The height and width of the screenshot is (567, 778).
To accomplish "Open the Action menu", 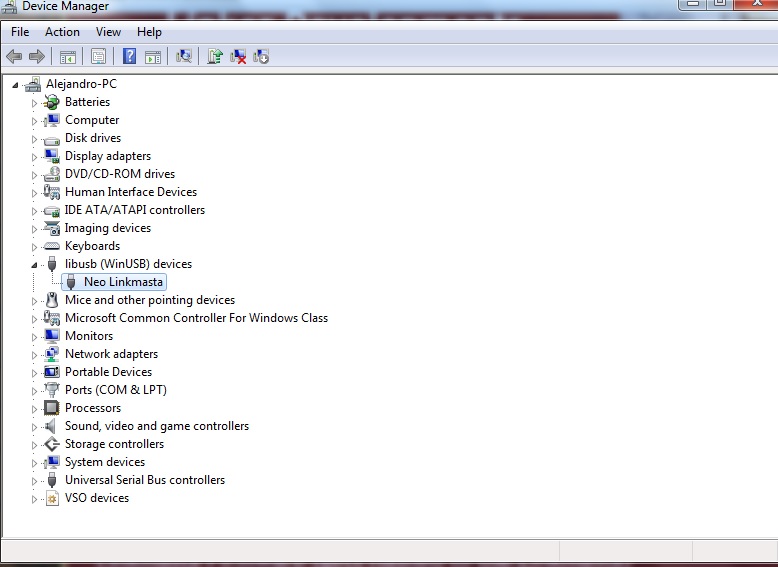I will pyautogui.click(x=62, y=32).
